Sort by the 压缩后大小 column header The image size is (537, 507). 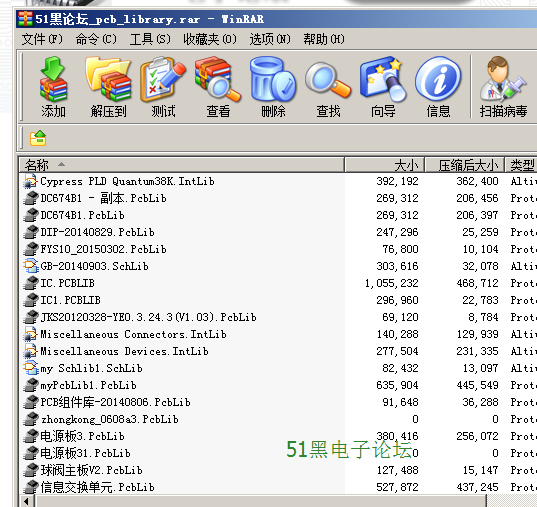click(464, 165)
